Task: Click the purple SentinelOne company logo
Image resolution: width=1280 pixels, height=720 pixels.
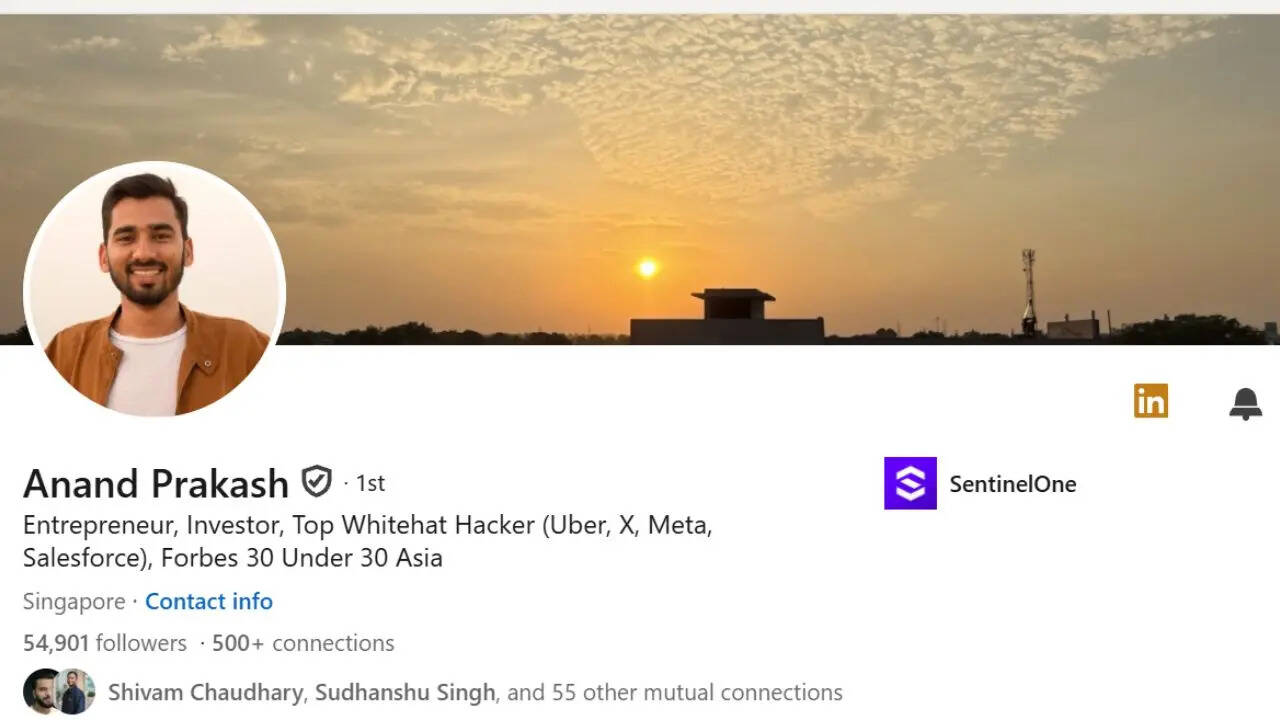Action: pyautogui.click(x=910, y=483)
